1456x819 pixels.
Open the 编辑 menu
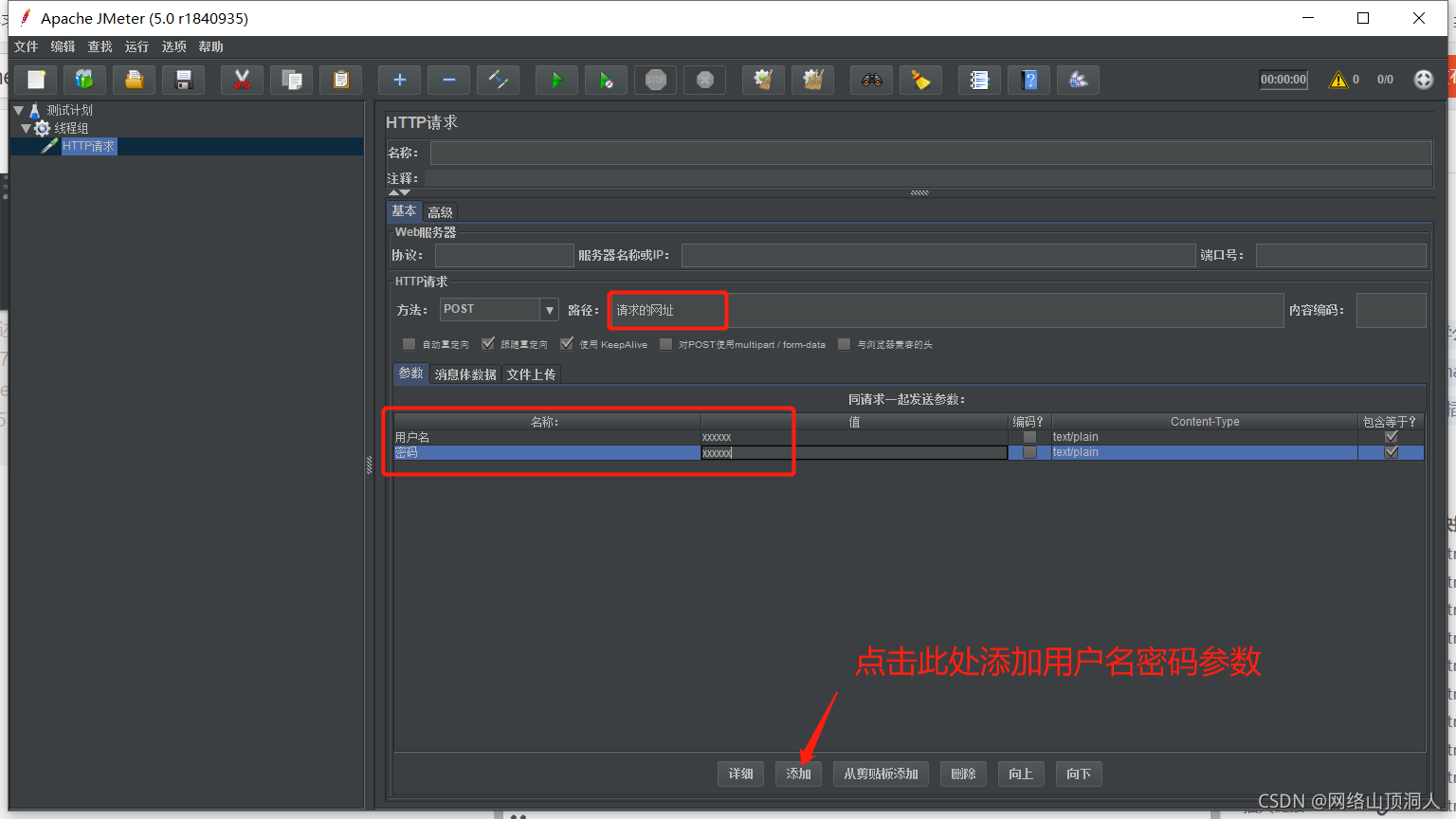point(63,46)
